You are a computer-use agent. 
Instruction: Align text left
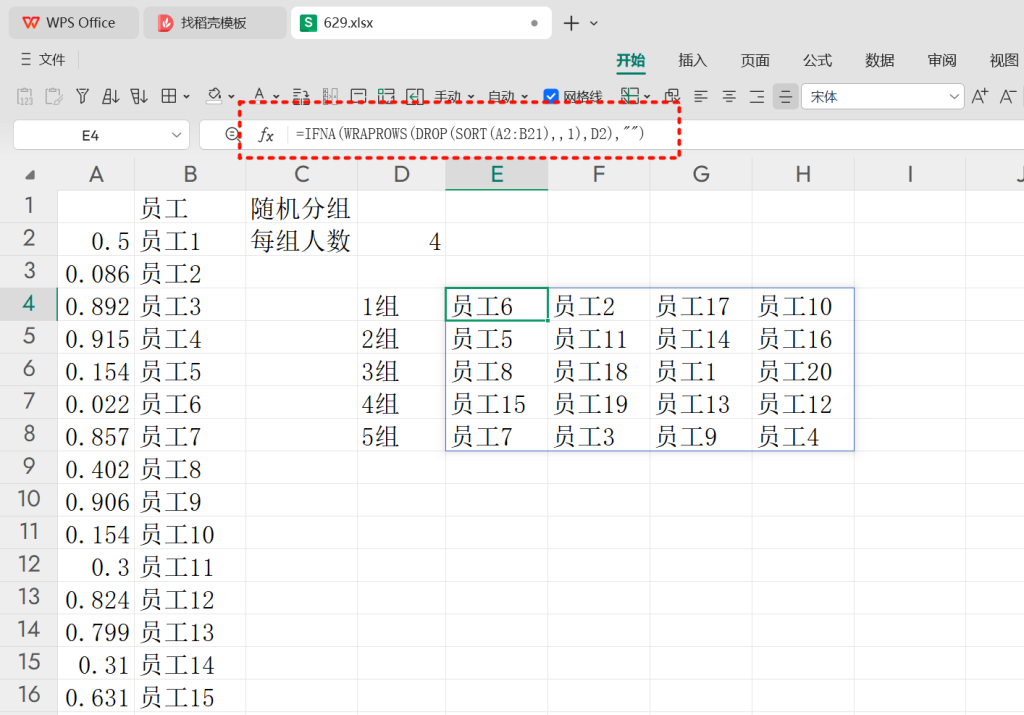(701, 97)
